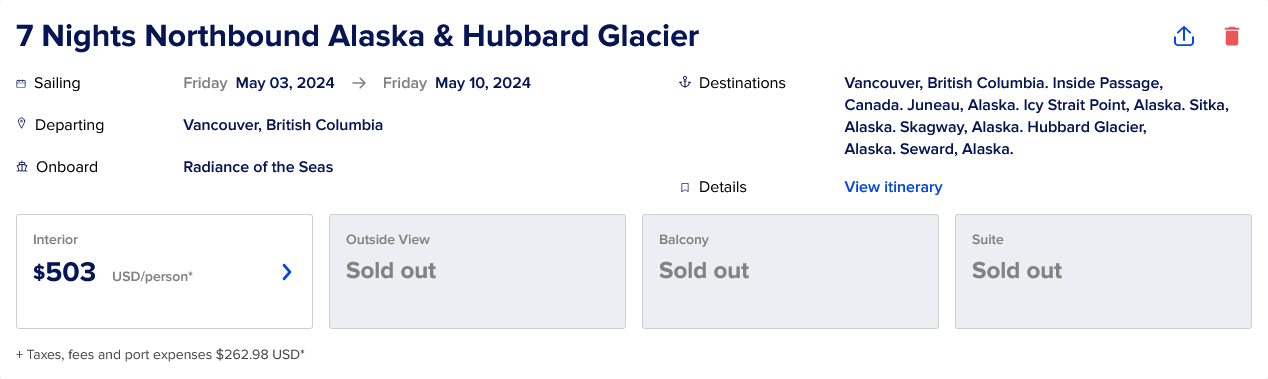Screen dimensions: 1268x379
Task: Open the View itinerary link
Action: pyautogui.click(x=893, y=187)
